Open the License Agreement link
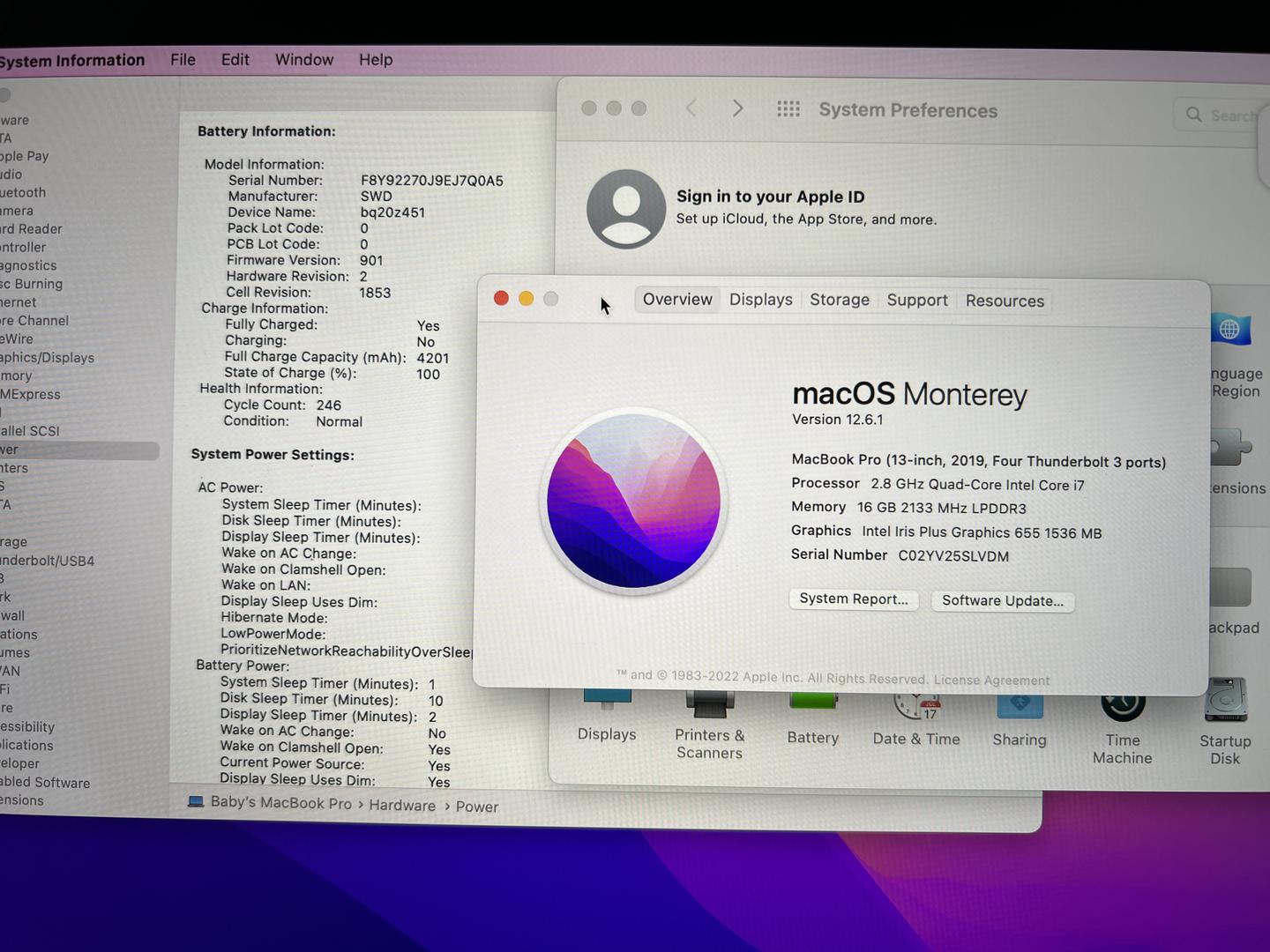This screenshot has height=952, width=1270. pyautogui.click(x=991, y=680)
